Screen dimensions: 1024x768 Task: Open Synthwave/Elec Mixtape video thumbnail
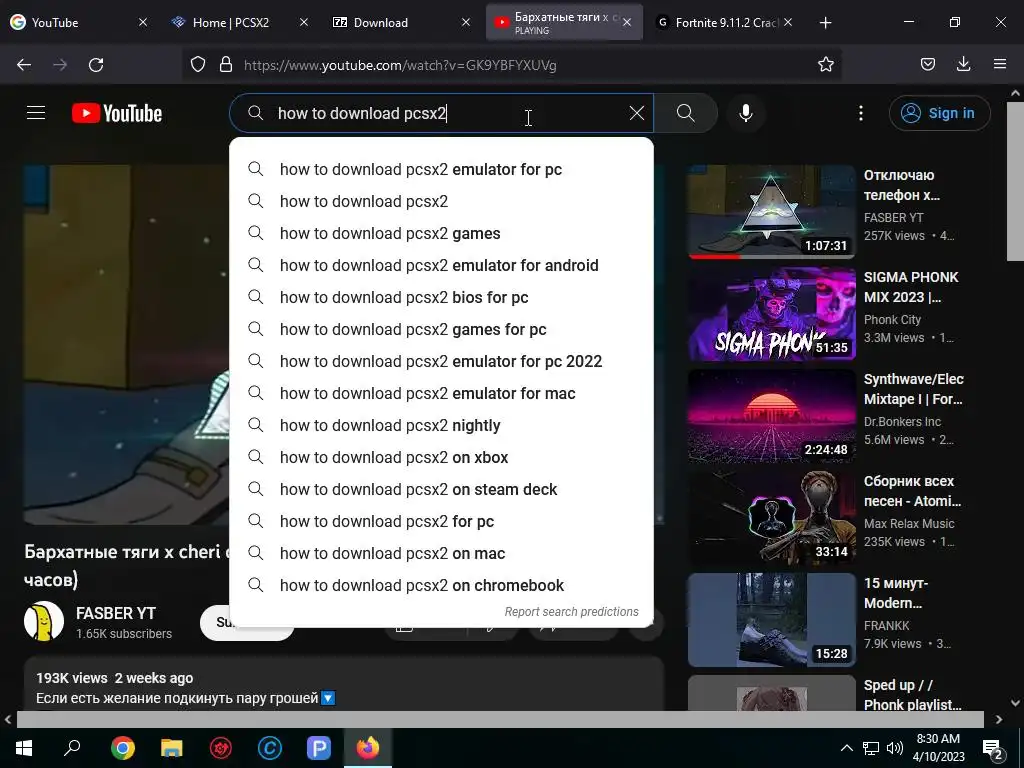772,416
